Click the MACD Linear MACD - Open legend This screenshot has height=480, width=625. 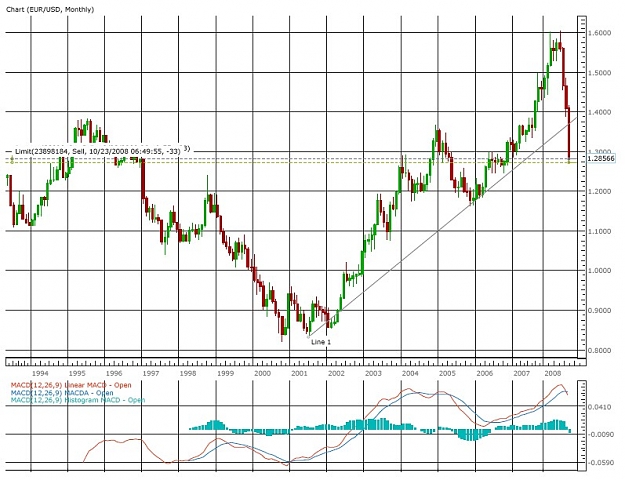point(71,385)
